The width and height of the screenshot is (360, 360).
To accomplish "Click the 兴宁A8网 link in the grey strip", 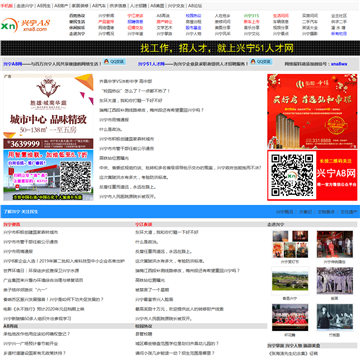I will coord(13,64).
